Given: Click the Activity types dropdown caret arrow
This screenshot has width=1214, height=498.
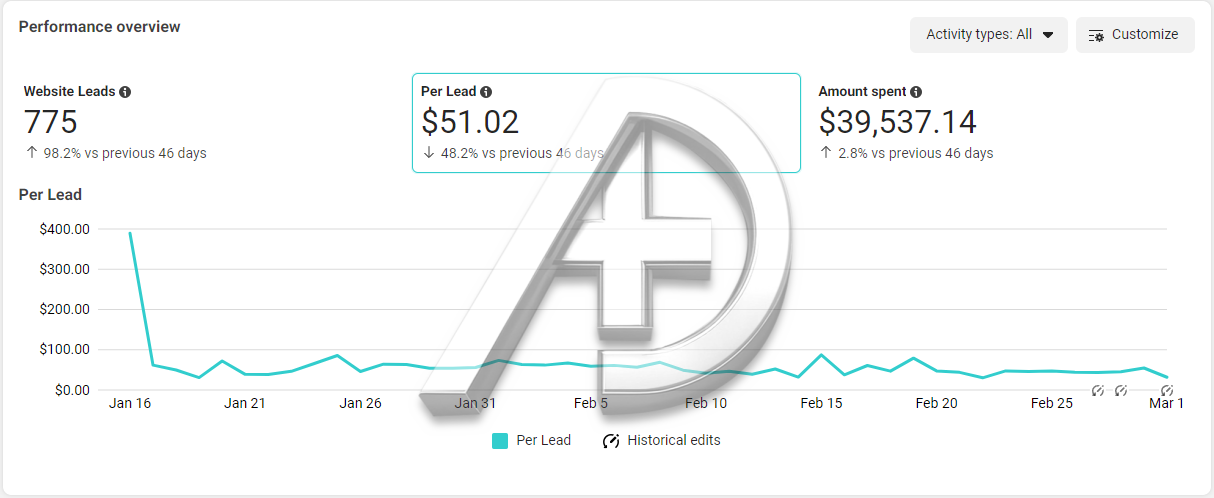Looking at the screenshot, I should click(1048, 35).
